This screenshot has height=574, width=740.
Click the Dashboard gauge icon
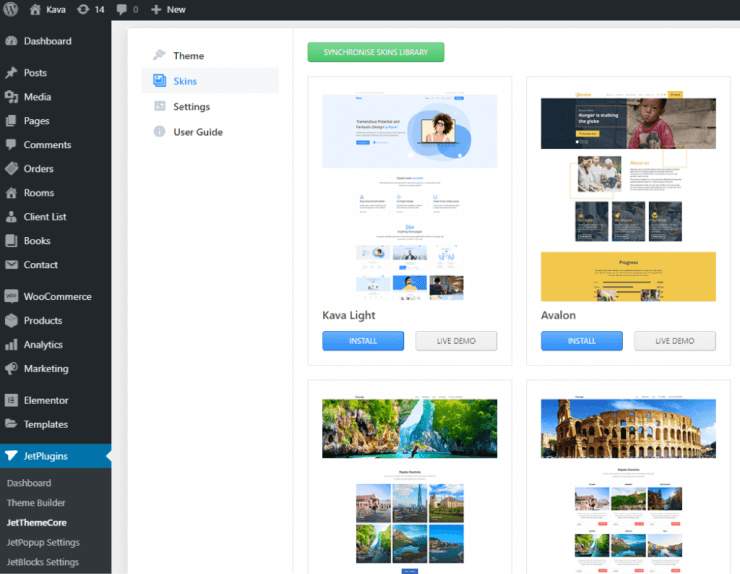click(x=11, y=41)
